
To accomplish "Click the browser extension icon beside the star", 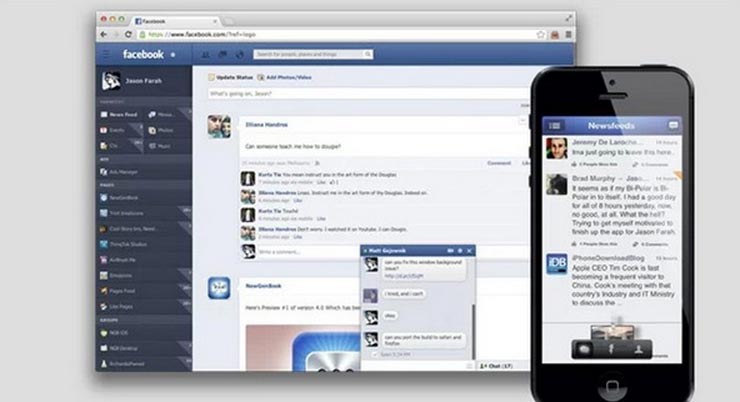I will [555, 34].
